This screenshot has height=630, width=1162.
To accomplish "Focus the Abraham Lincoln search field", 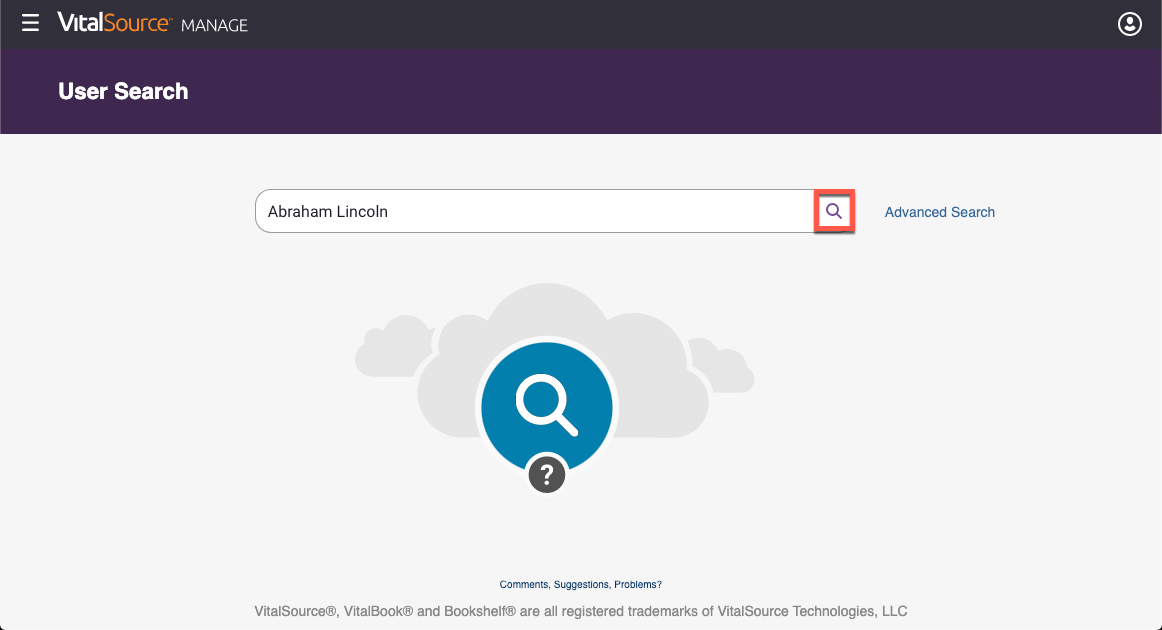I will tap(535, 211).
